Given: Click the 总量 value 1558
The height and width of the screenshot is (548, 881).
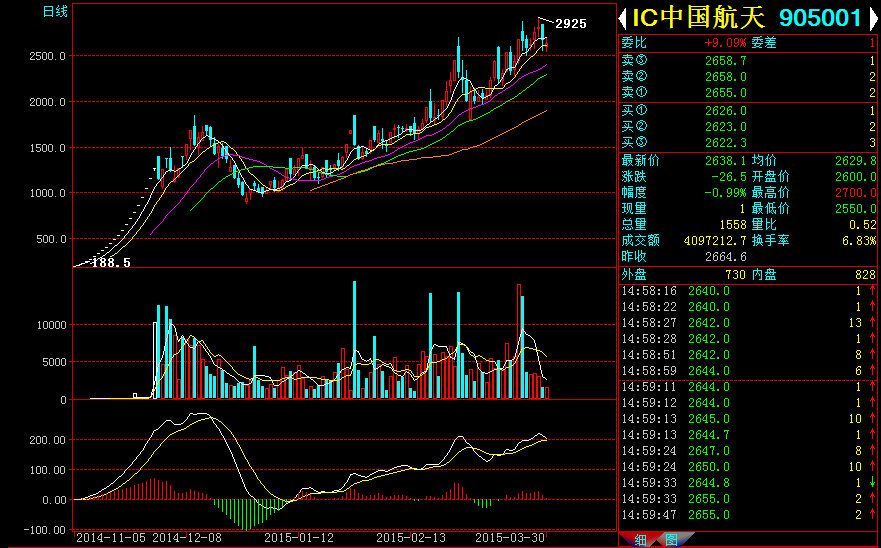Looking at the screenshot, I should click(x=733, y=225).
